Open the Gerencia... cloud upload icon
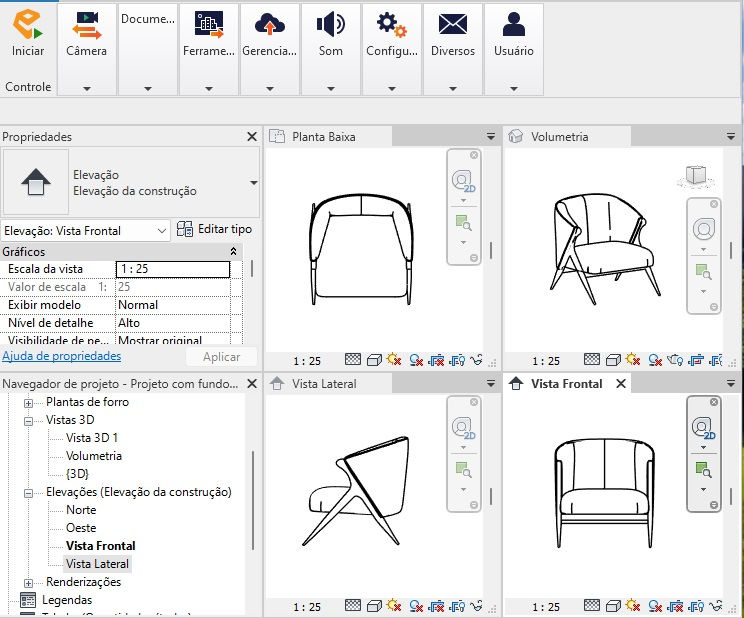Viewport: 744px width, 618px height. click(270, 25)
